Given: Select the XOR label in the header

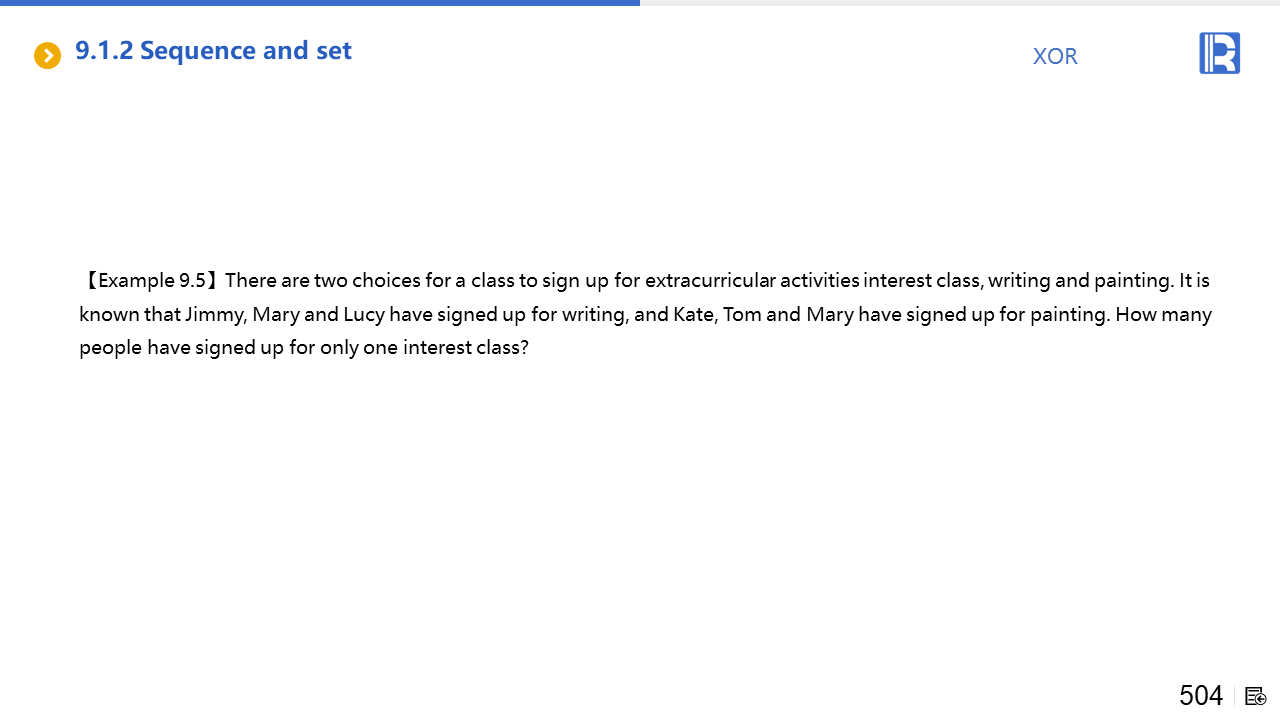Looking at the screenshot, I should click(x=1055, y=56).
